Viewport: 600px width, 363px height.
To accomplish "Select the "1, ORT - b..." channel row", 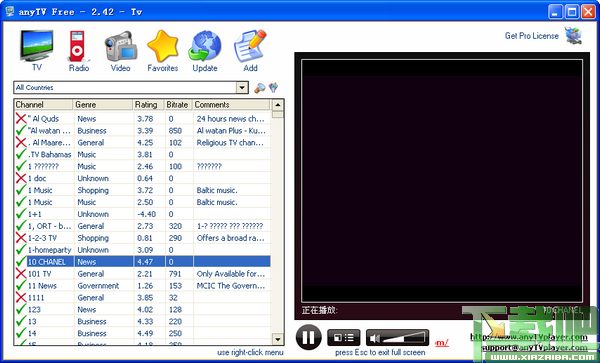I will click(142, 226).
